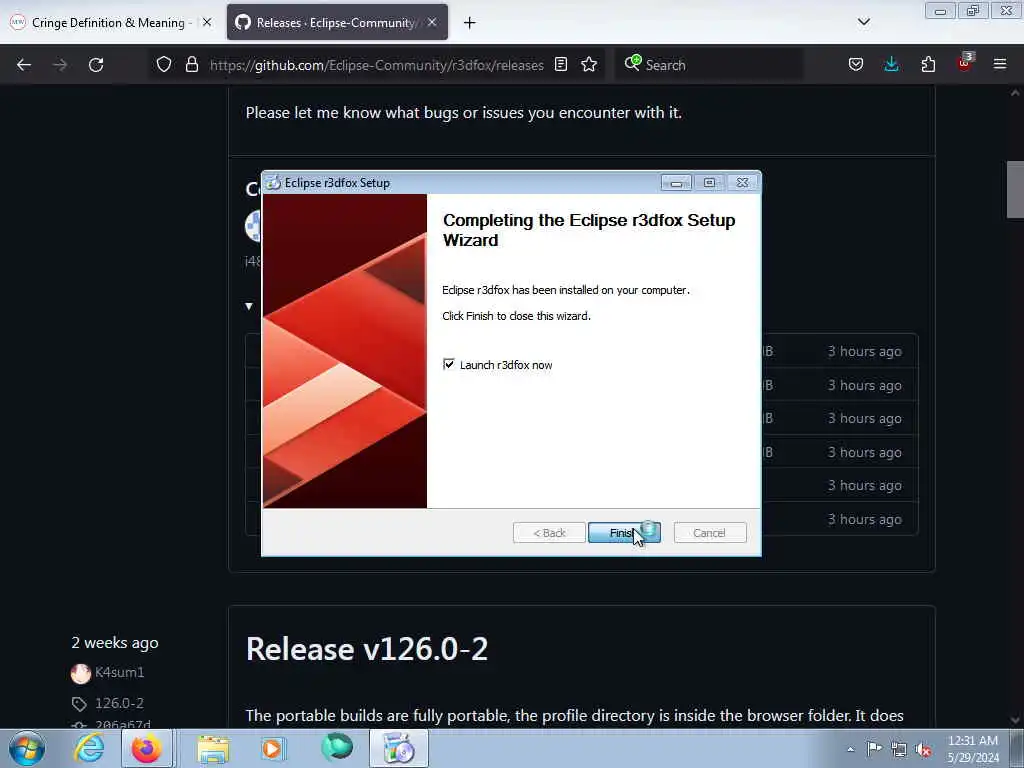Click the muted volume tray icon
The height and width of the screenshot is (768, 1024).
pos(923,749)
